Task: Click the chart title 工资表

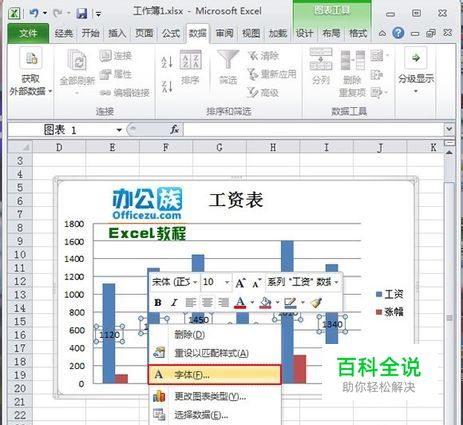Action: 236,200
